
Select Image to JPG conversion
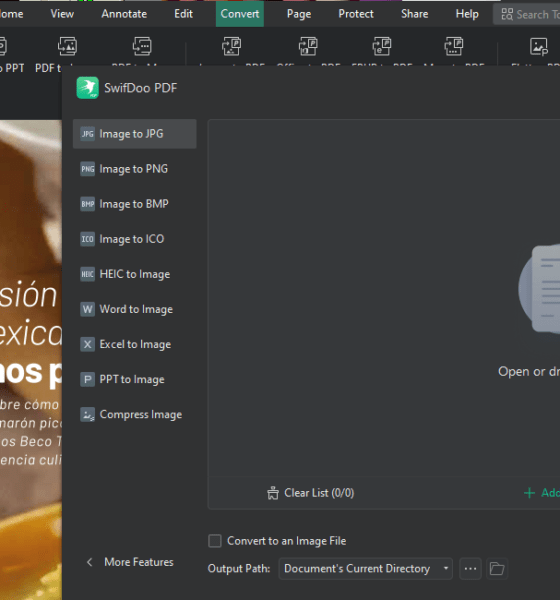[x=135, y=134]
